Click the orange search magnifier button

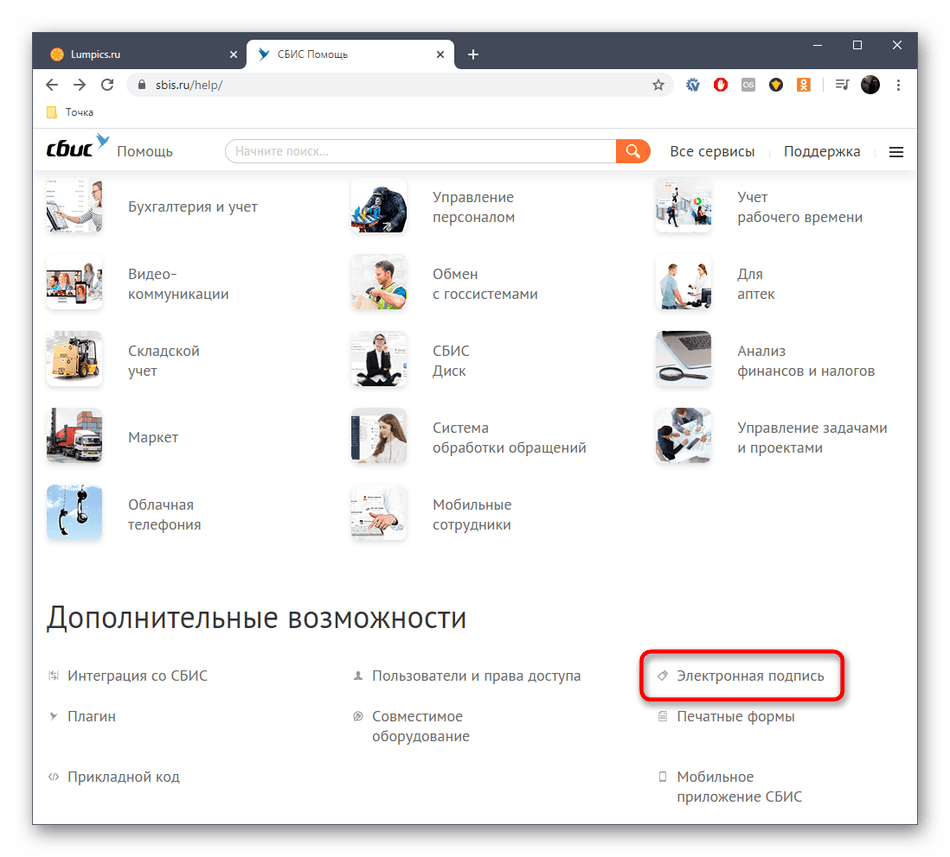coord(633,151)
